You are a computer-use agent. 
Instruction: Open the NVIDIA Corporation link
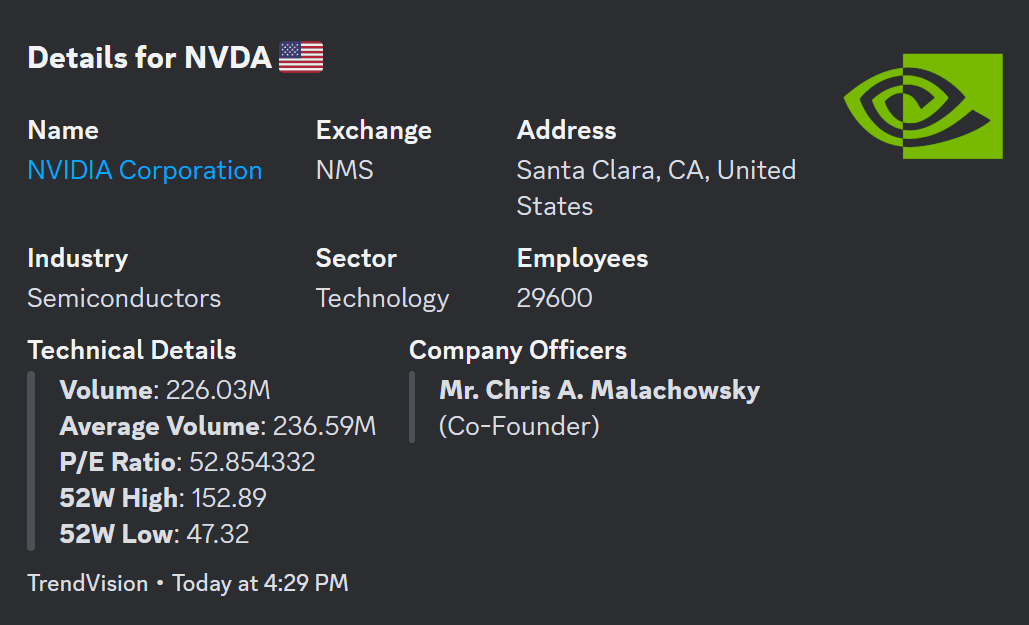click(145, 170)
